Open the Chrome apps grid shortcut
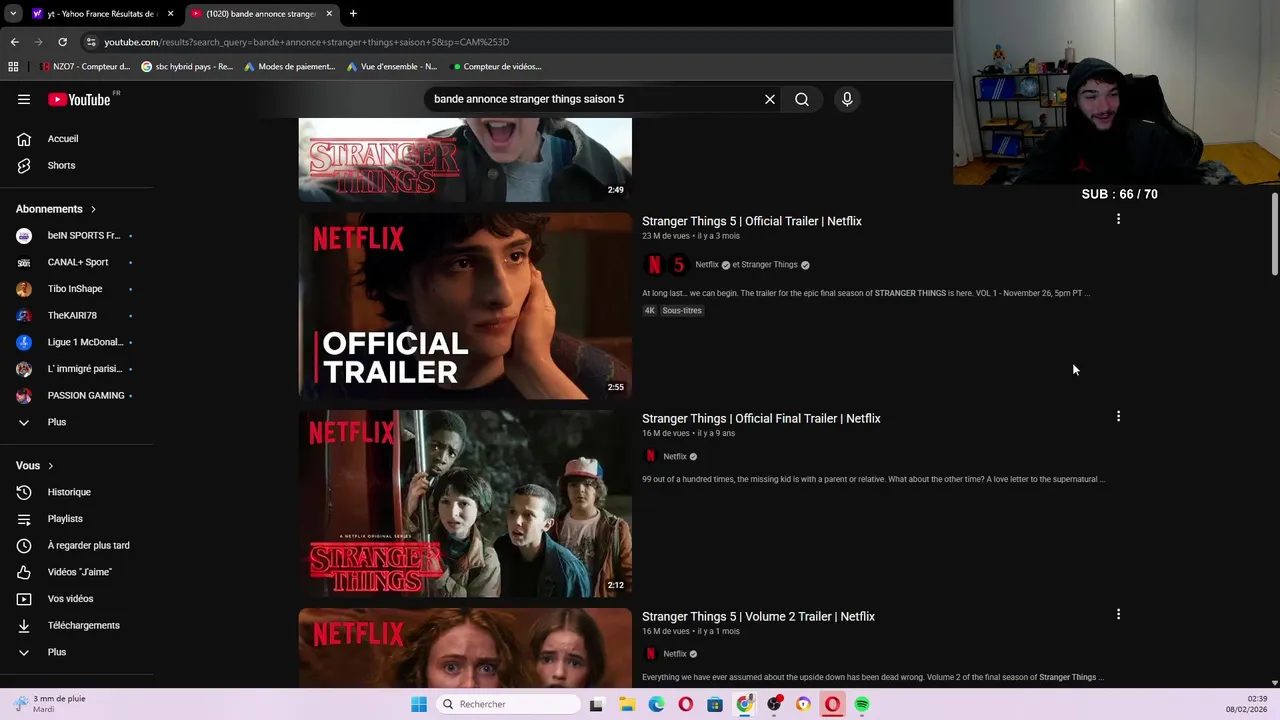Viewport: 1280px width, 720px height. coord(13,67)
